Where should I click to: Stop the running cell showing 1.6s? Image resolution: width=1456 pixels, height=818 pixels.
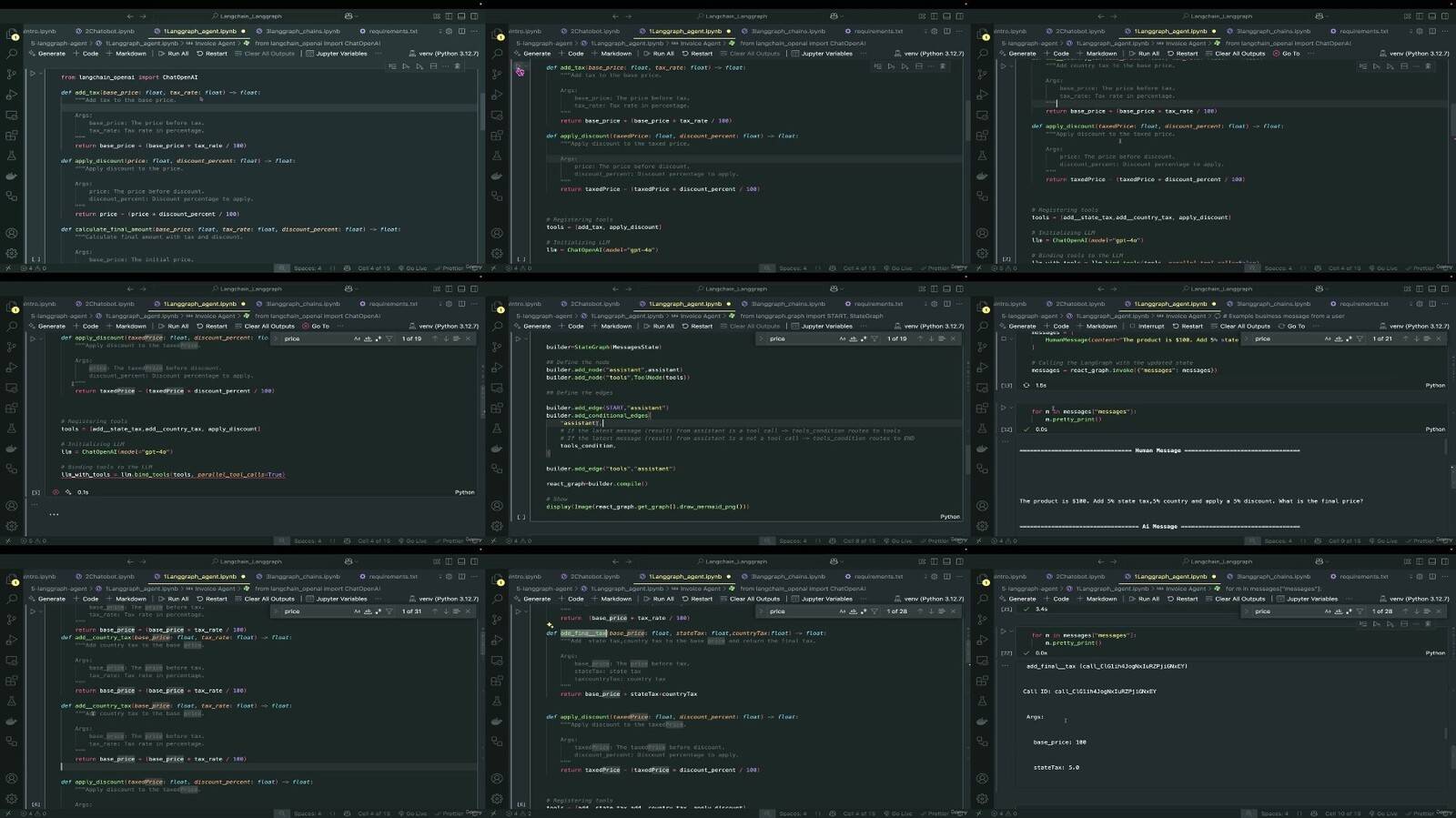coord(1004,338)
